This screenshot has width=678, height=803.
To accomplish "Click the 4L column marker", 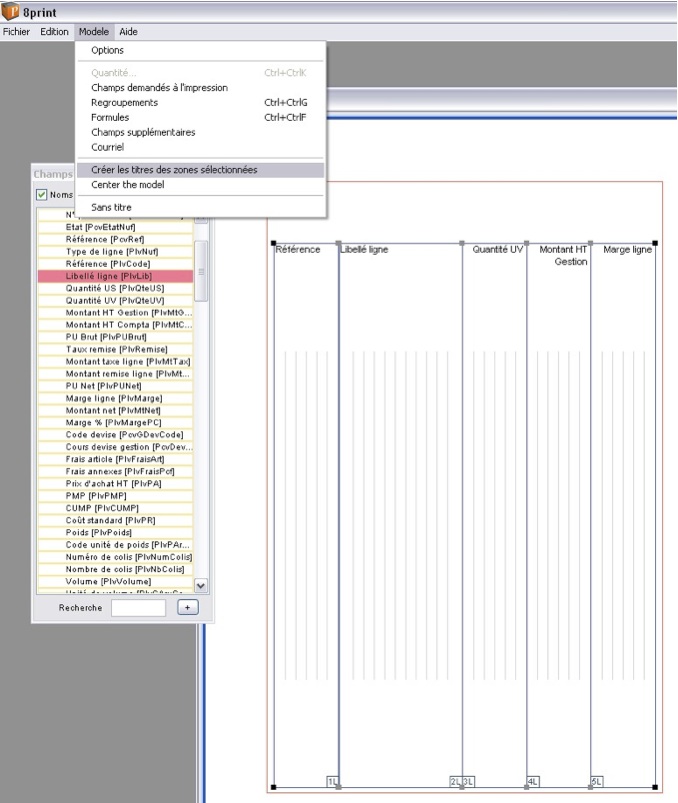I will coord(533,781).
